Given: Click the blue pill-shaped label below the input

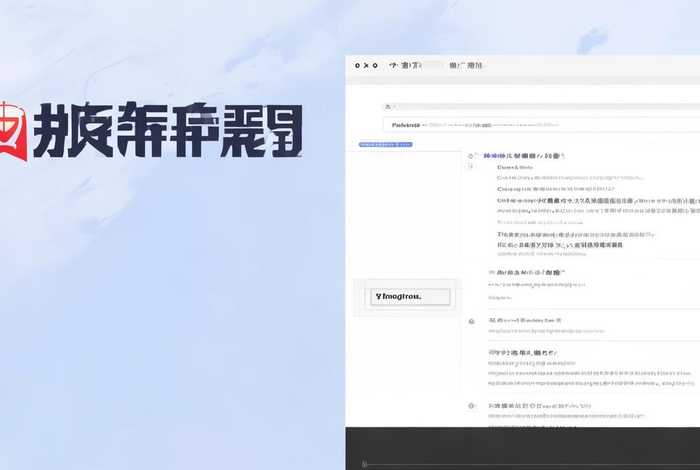Looking at the screenshot, I should (386, 144).
